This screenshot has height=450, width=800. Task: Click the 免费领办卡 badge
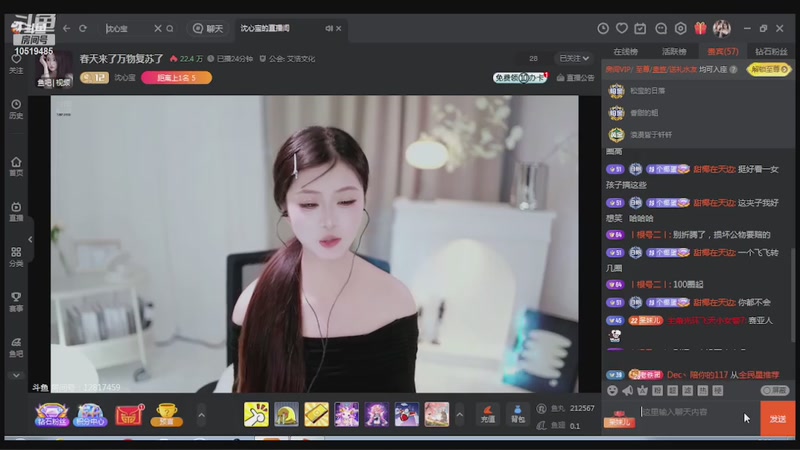[520, 78]
